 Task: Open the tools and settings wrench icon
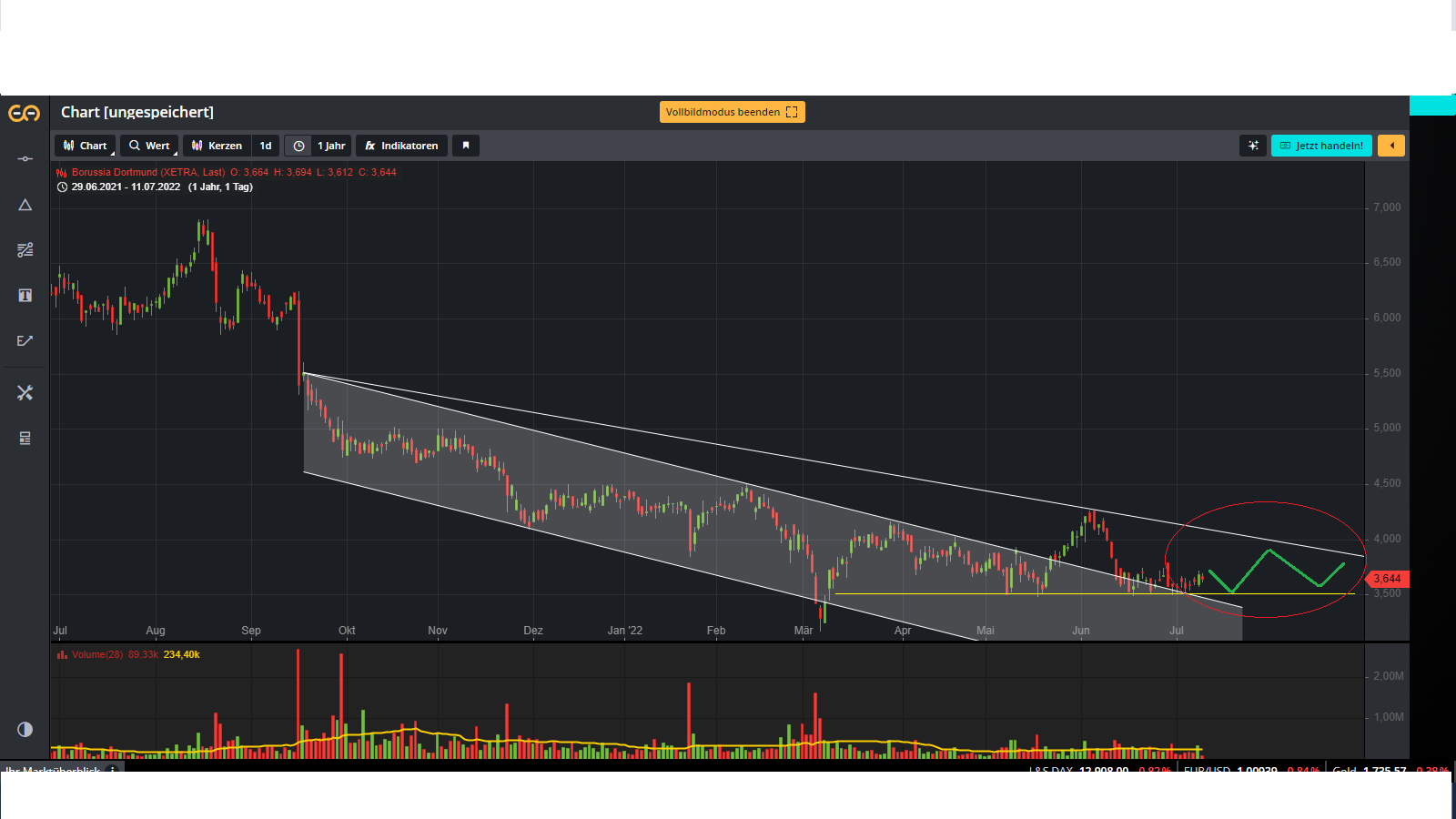(x=25, y=392)
